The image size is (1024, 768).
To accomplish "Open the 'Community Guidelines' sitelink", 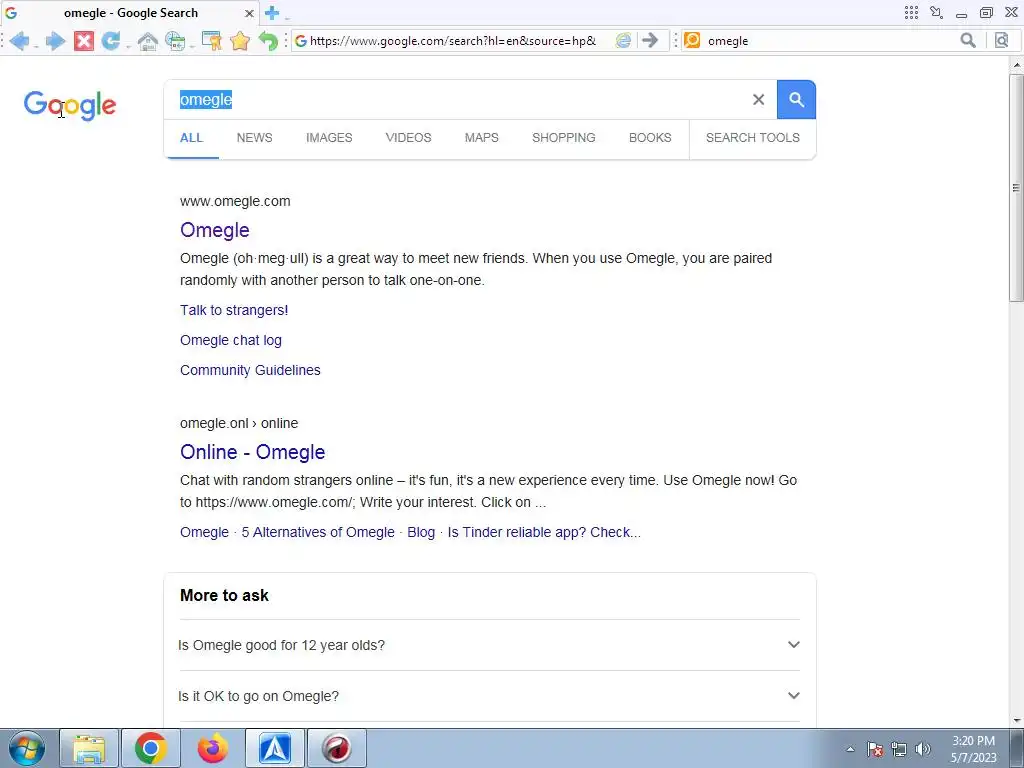I will coord(250,370).
